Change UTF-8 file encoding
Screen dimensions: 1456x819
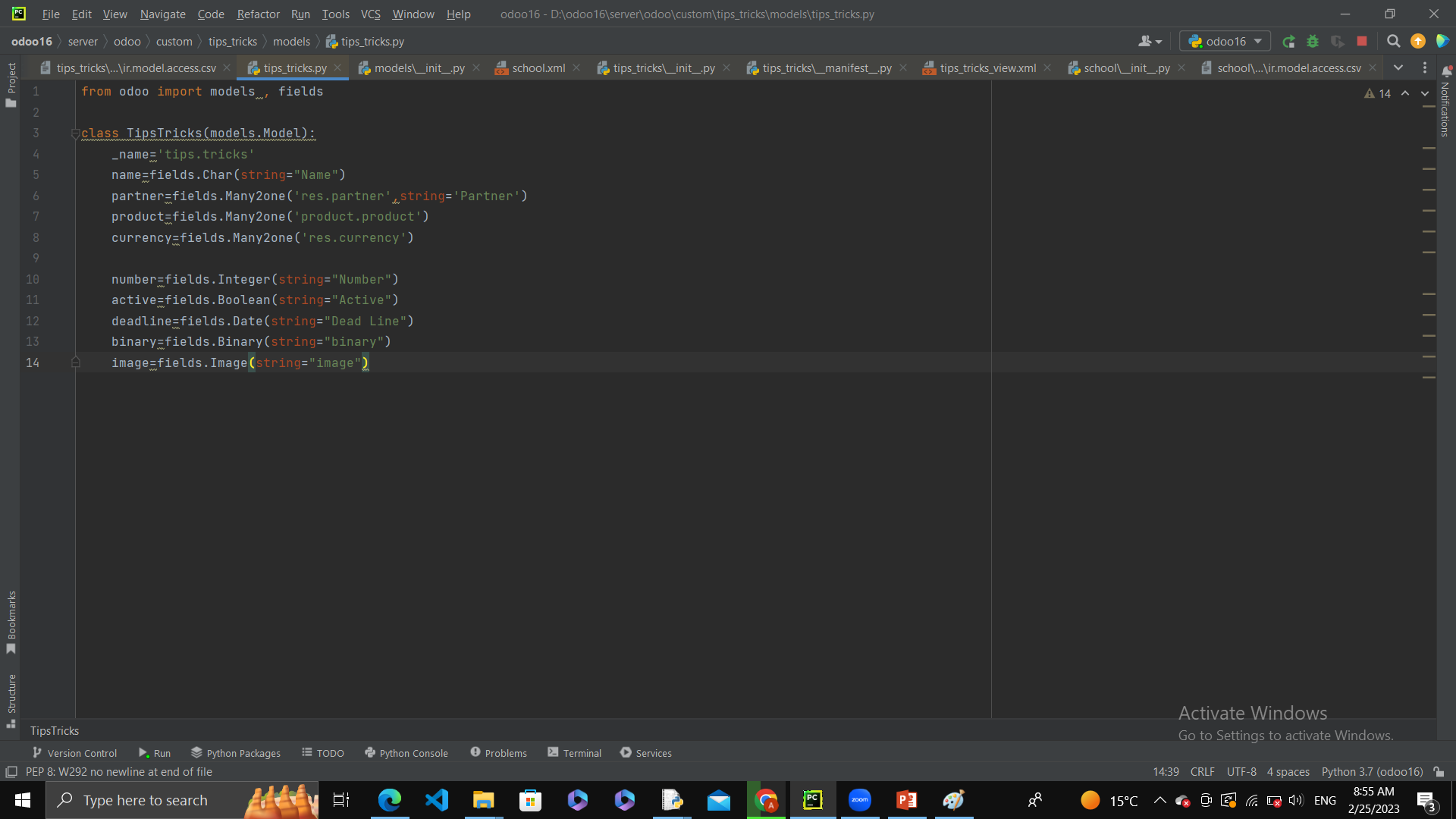(x=1241, y=772)
